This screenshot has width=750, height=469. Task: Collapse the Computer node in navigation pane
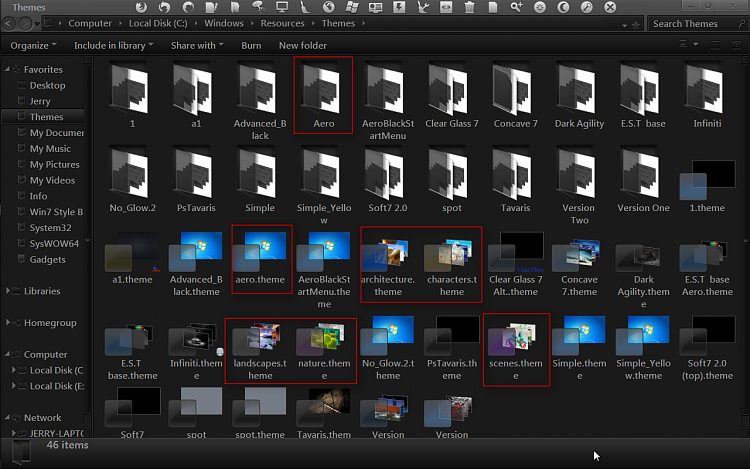click(x=7, y=354)
